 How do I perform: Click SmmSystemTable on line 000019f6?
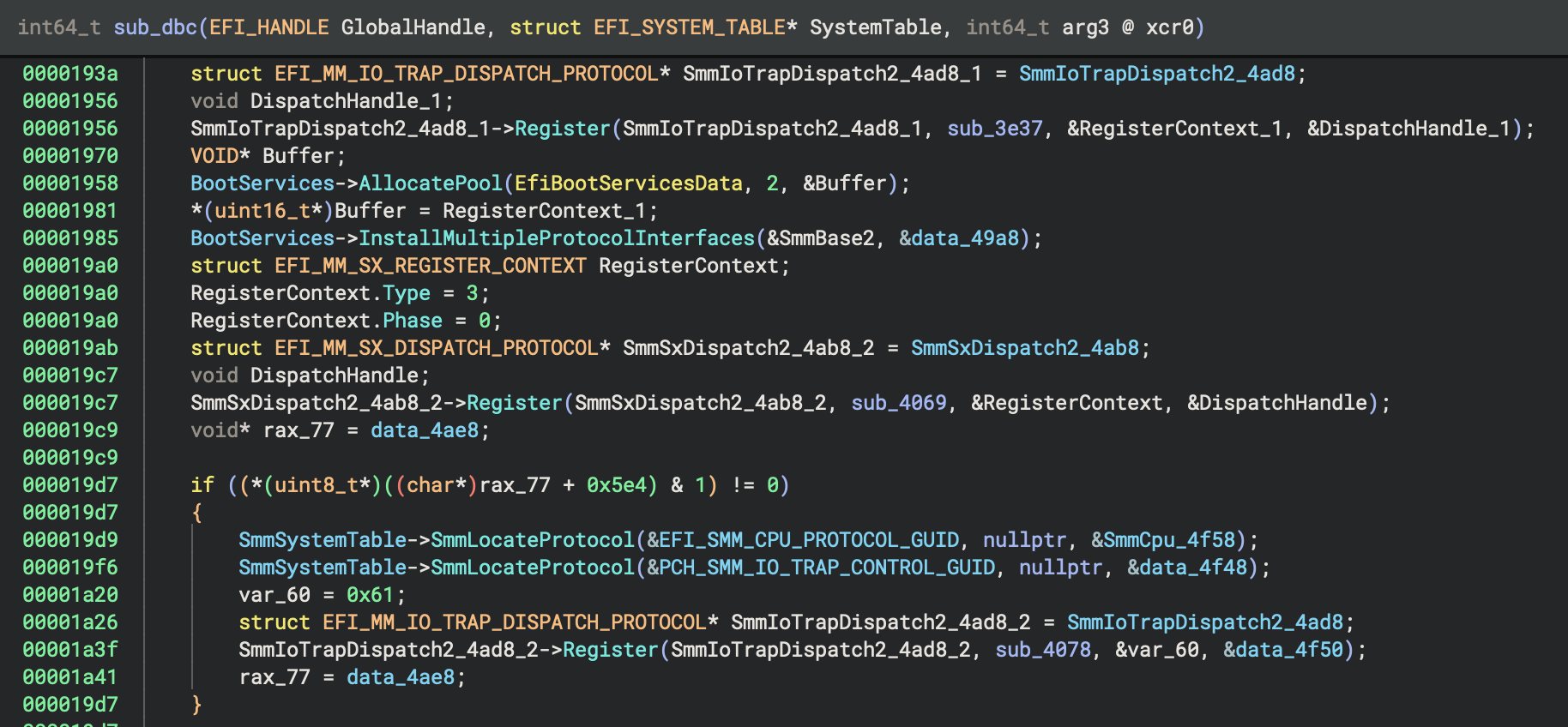tap(323, 568)
